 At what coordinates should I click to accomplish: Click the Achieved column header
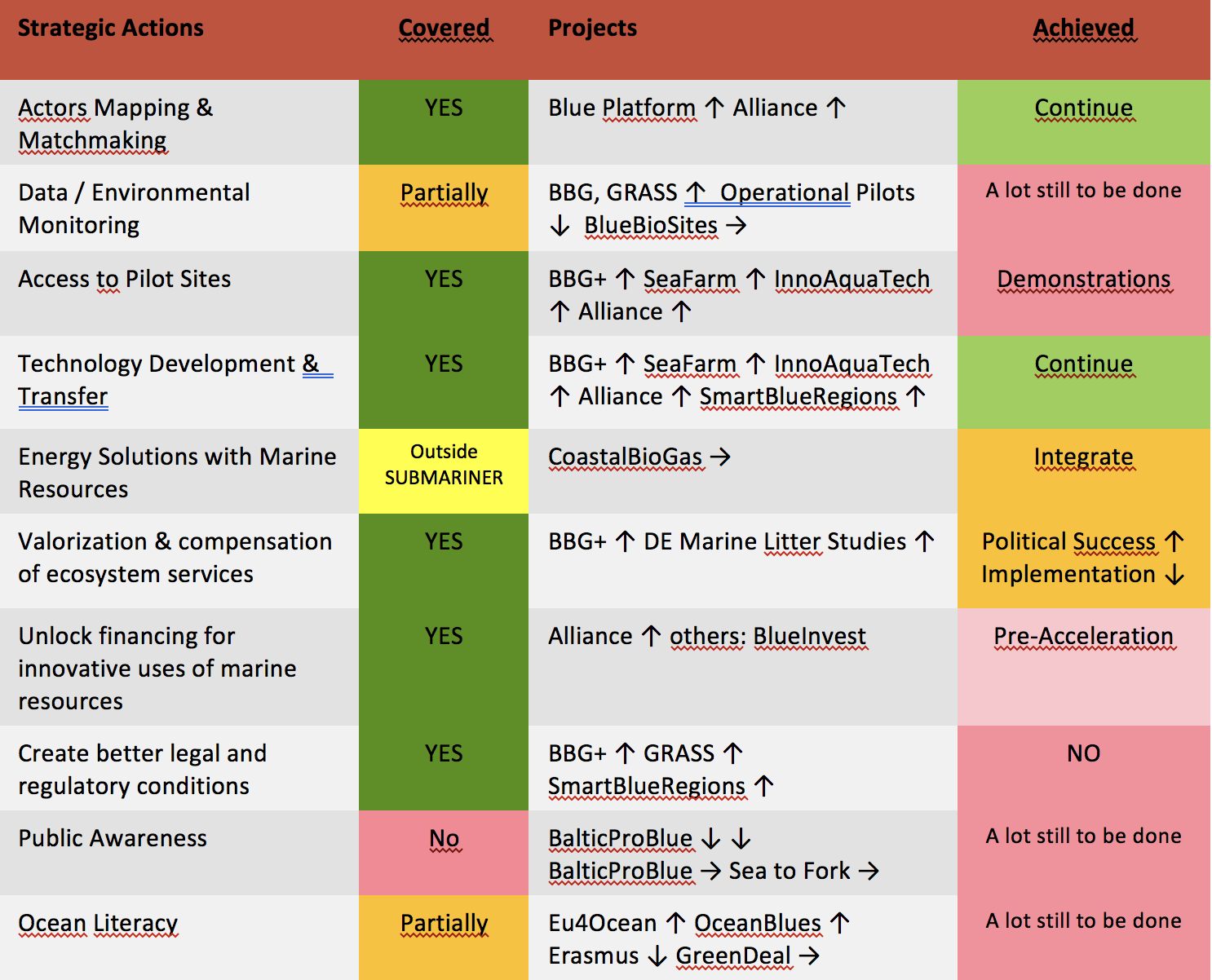[1083, 29]
